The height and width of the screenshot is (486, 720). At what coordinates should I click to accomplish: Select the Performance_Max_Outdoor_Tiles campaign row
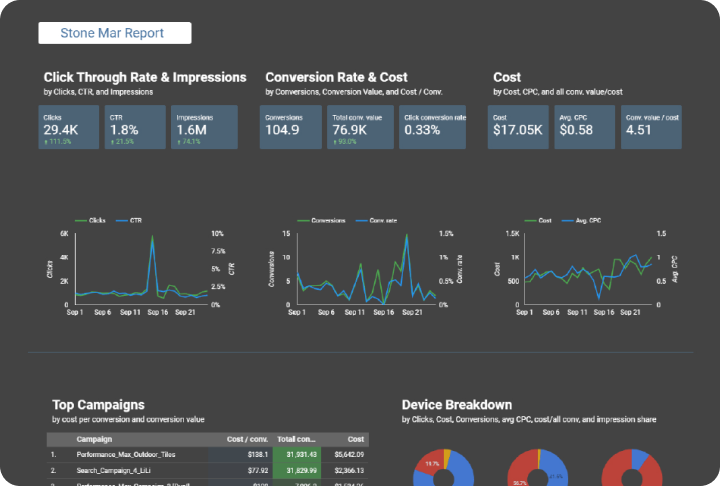coord(208,454)
